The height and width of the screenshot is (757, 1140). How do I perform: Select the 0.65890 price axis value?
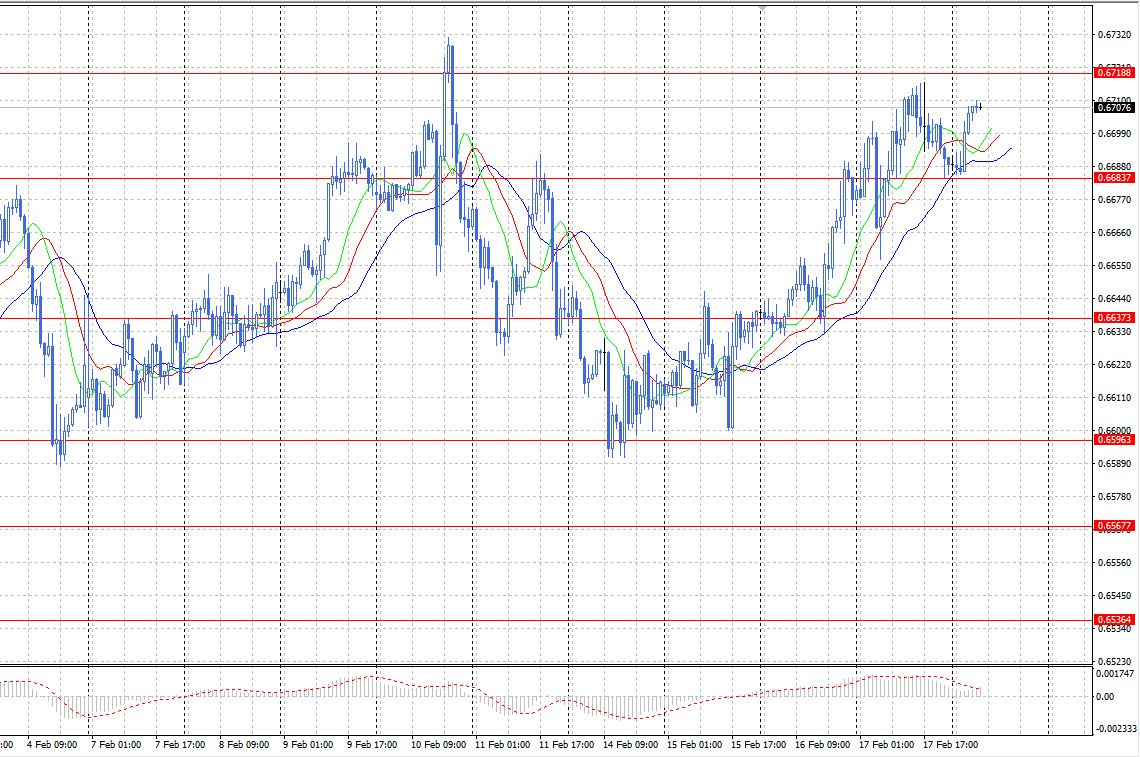[1114, 464]
